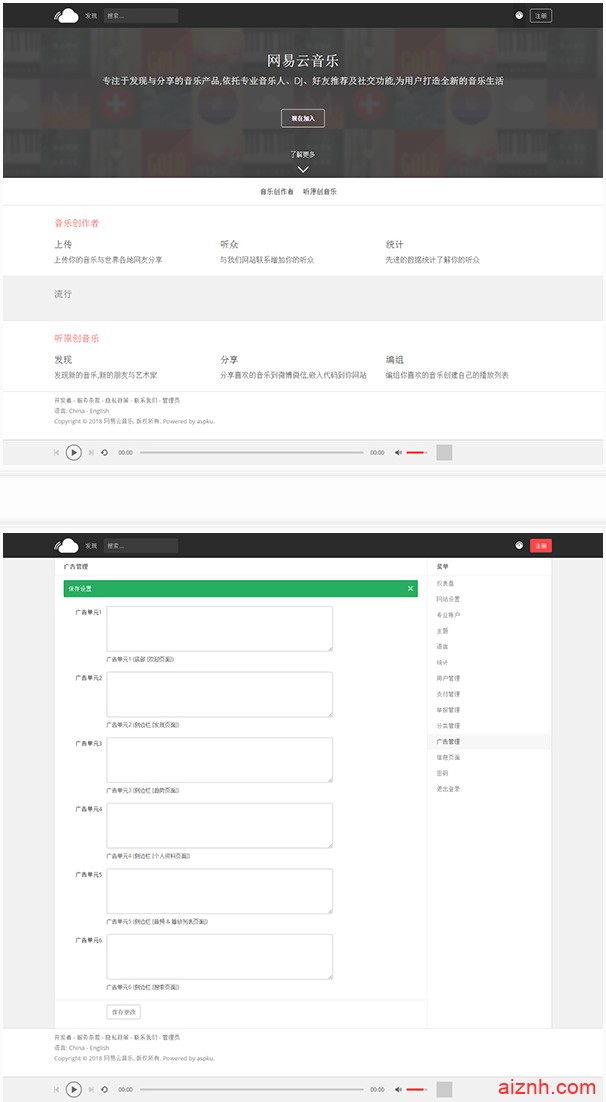The height and width of the screenshot is (1102, 606).
Task: Focus the 广告单元1 text area
Action: (219, 628)
